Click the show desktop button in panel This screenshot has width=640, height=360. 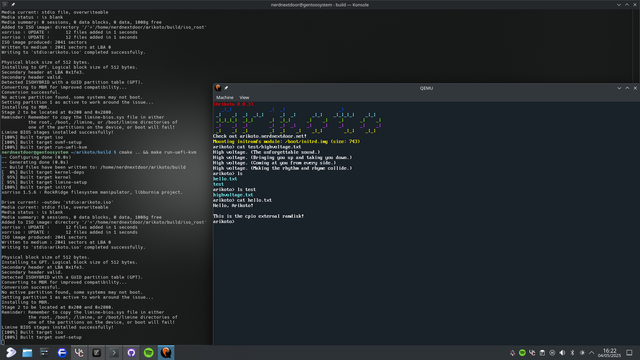click(629, 353)
